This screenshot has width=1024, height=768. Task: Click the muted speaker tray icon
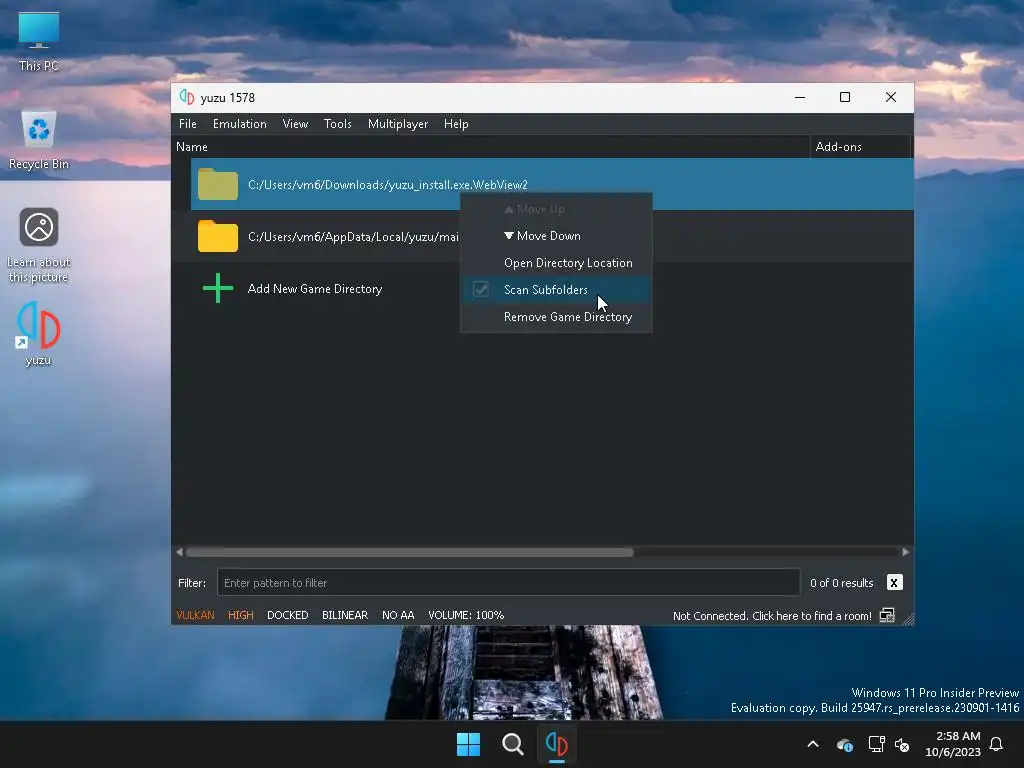(902, 744)
